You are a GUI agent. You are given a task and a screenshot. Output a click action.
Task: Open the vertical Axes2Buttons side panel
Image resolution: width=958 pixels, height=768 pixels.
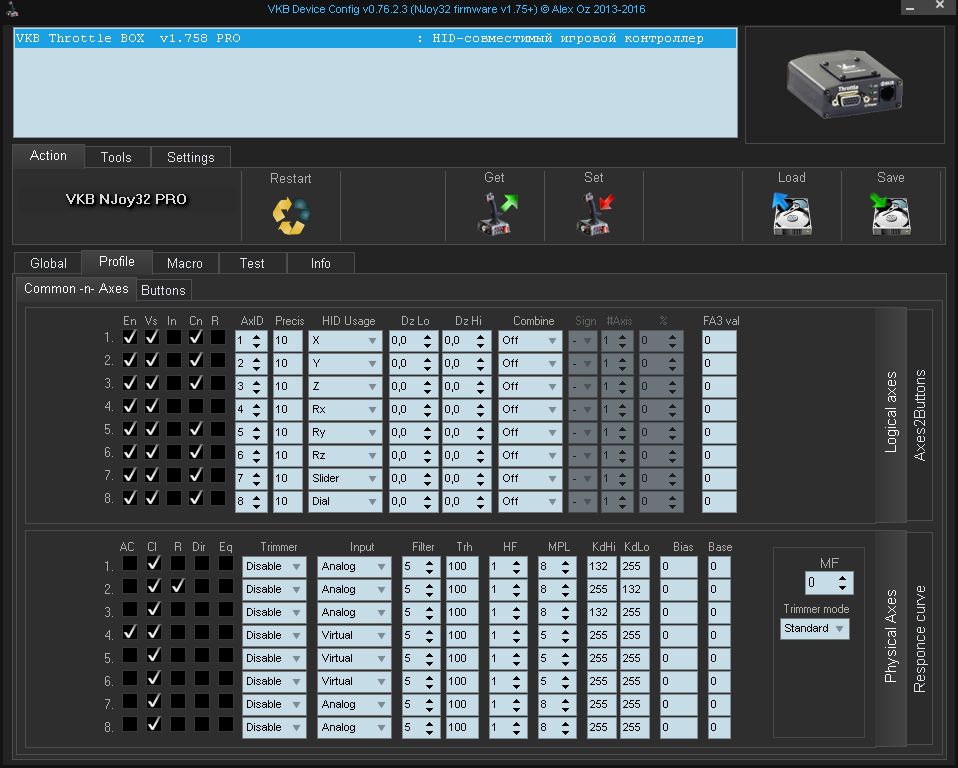tap(920, 415)
